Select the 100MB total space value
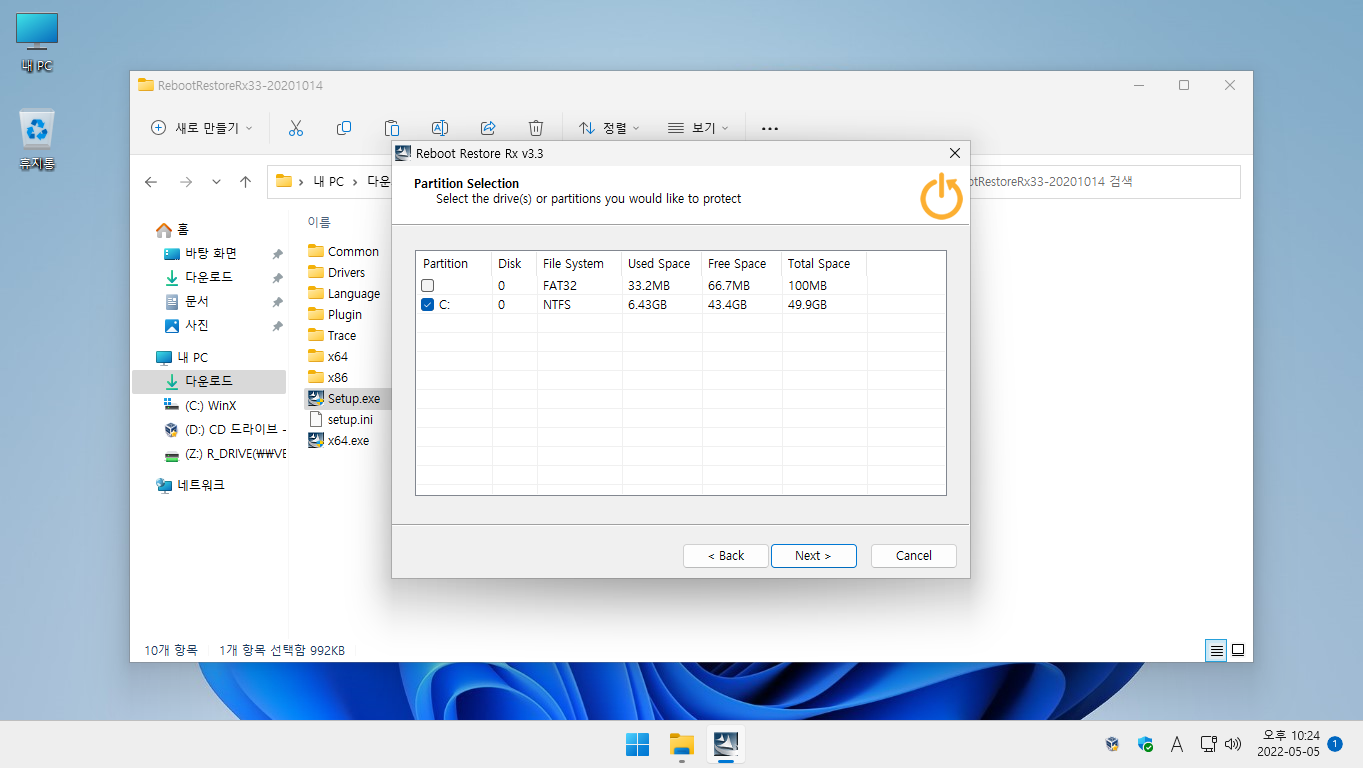 click(806, 286)
